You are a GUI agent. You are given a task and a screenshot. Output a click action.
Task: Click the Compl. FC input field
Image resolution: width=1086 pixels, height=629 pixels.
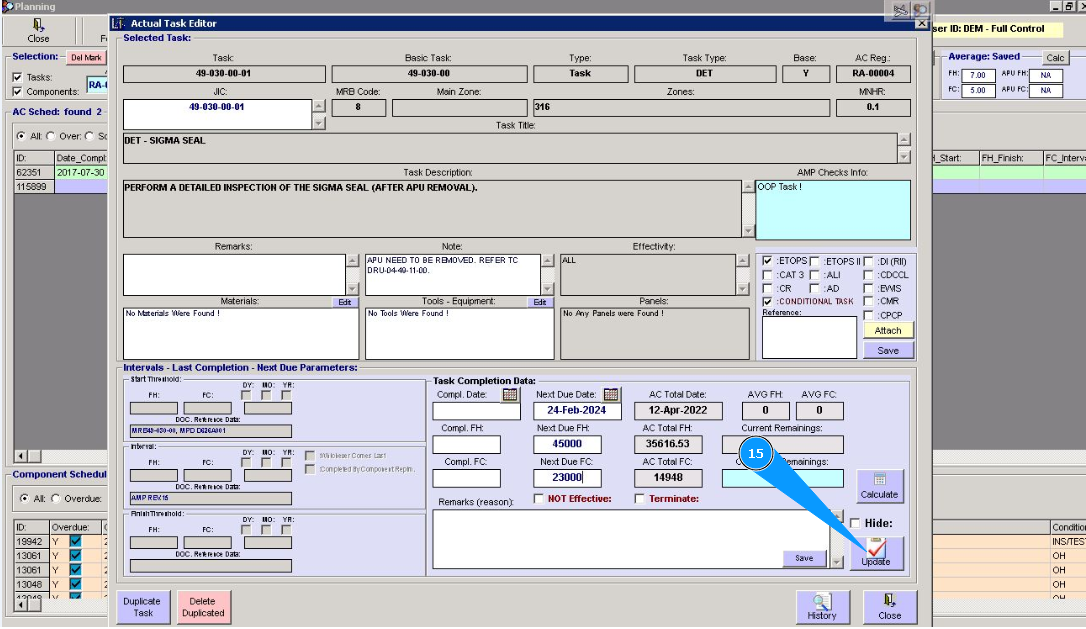[467, 477]
